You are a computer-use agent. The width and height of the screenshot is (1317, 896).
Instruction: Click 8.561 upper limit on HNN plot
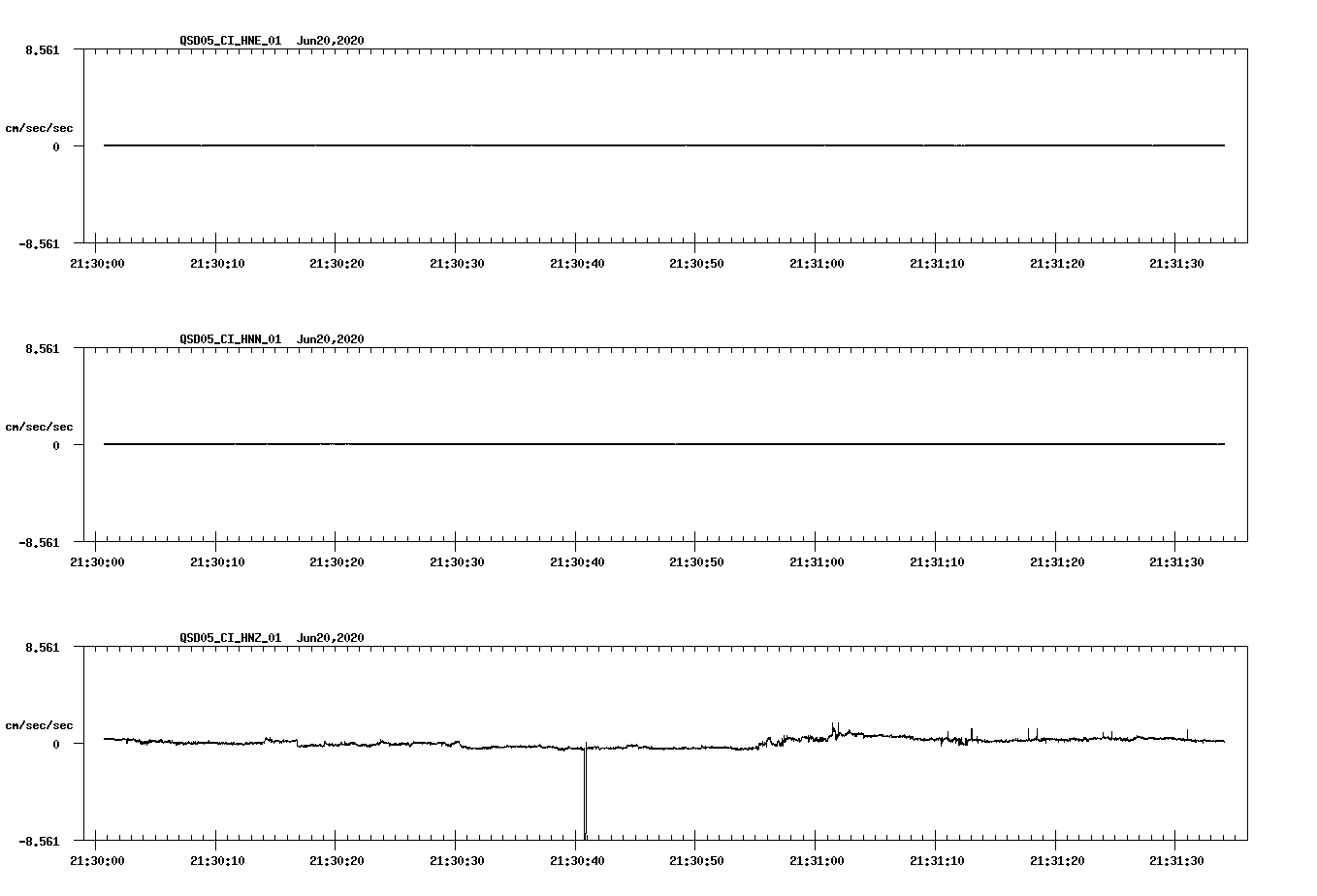pyautogui.click(x=42, y=348)
